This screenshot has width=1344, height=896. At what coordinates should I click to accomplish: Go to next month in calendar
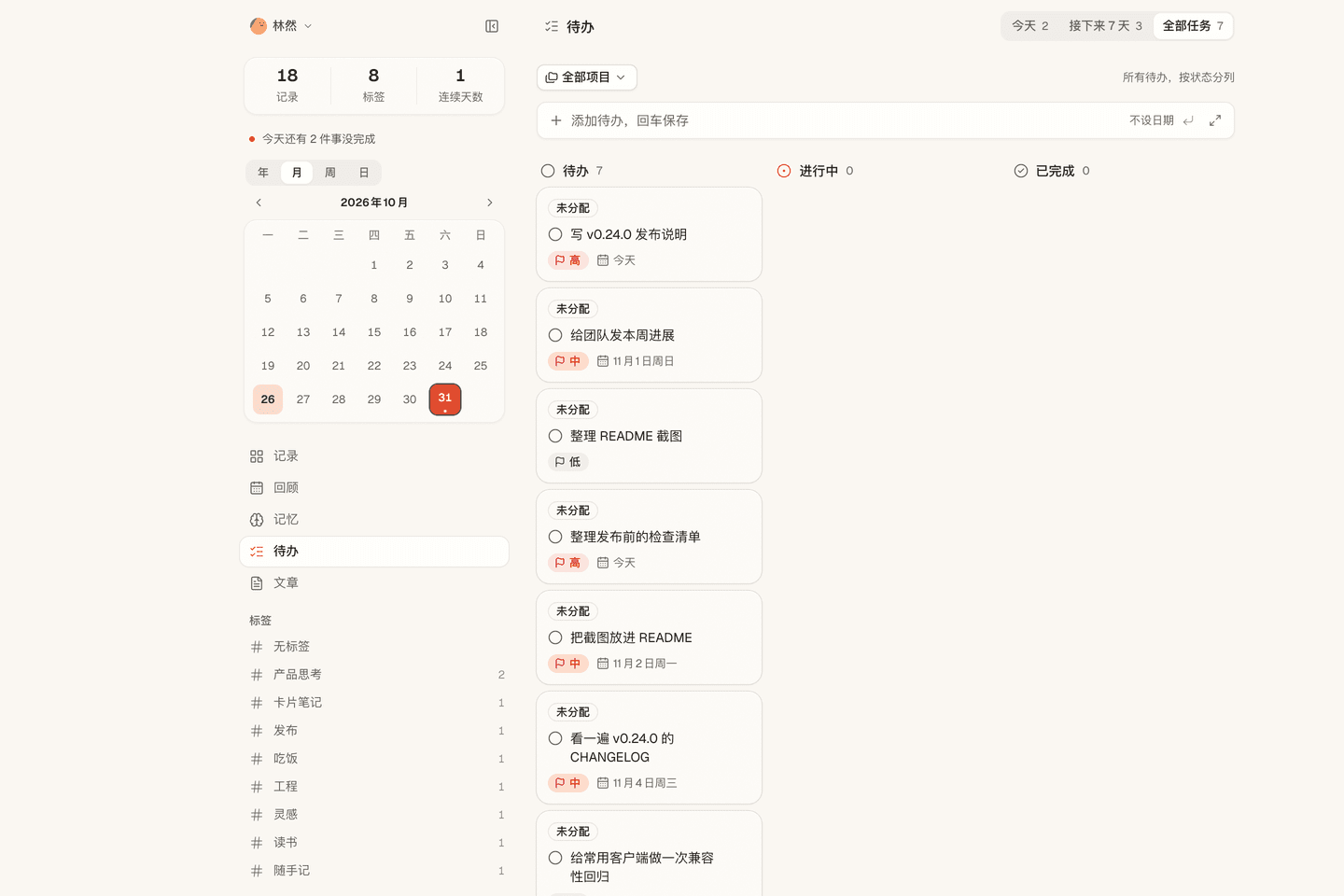coord(489,203)
